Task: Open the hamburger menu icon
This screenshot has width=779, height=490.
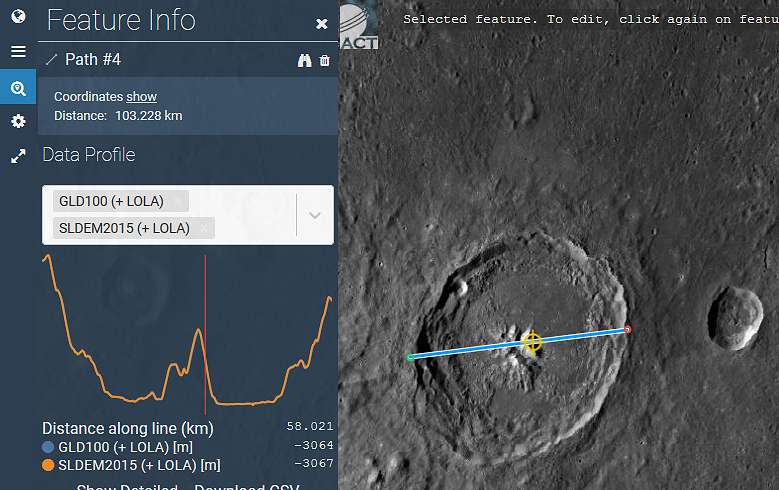Action: [x=18, y=51]
